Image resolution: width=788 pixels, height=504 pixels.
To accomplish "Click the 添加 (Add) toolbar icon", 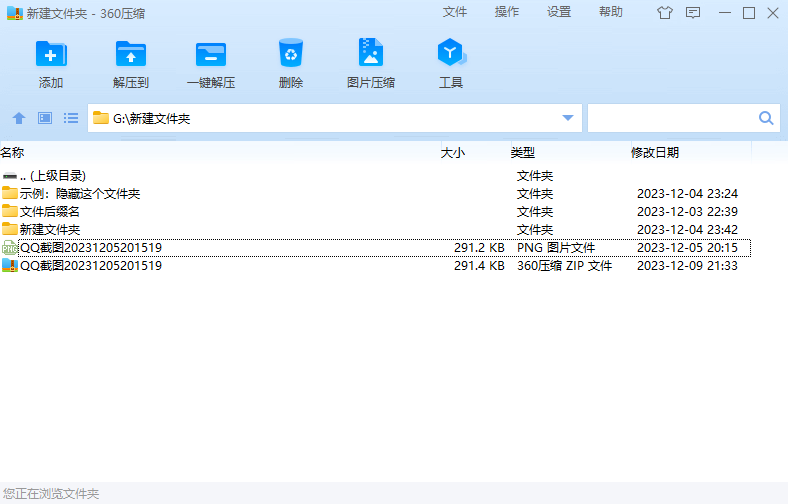I will (51, 53).
